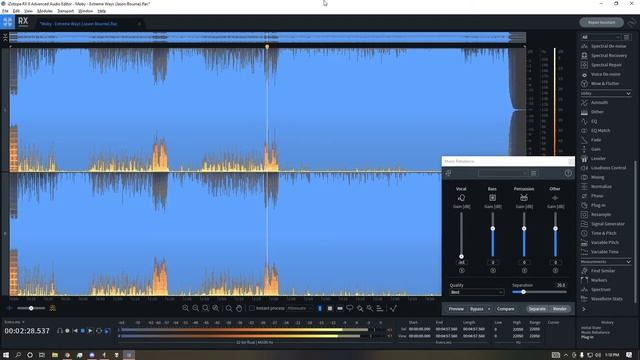Open the View menu
The width and height of the screenshot is (640, 360).
point(28,11)
